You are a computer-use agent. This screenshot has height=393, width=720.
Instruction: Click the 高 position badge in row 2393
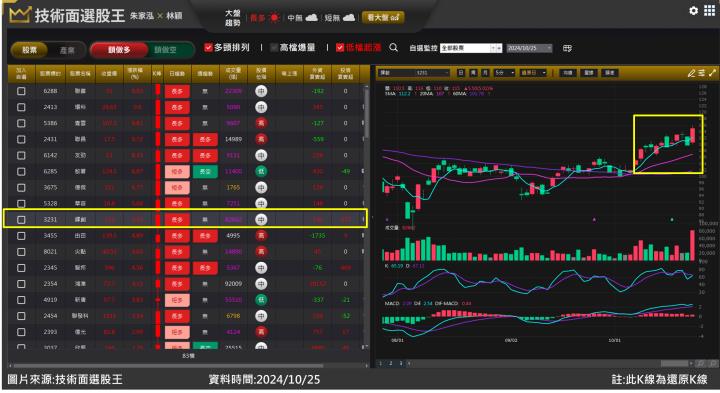(261, 331)
